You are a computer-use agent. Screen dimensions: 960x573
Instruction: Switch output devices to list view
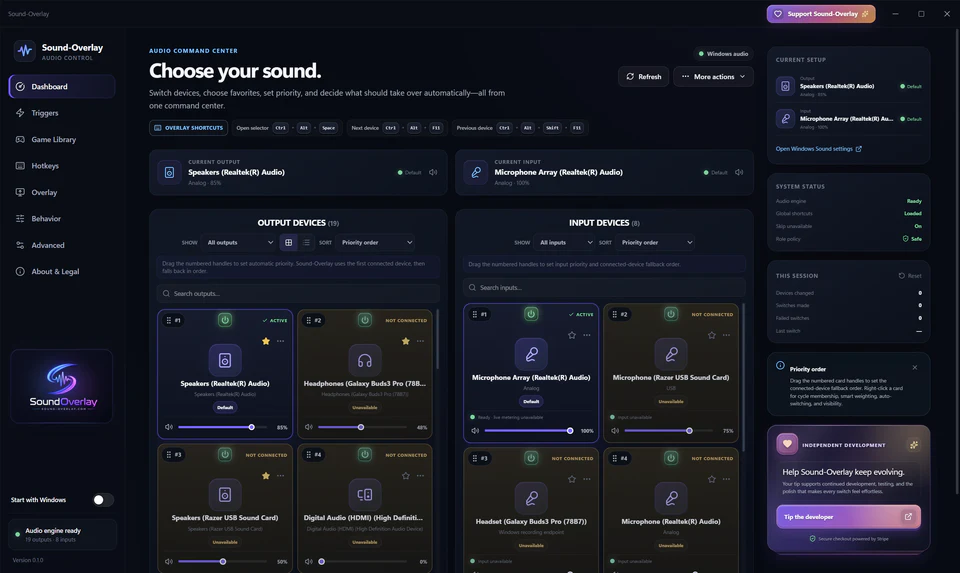306,242
